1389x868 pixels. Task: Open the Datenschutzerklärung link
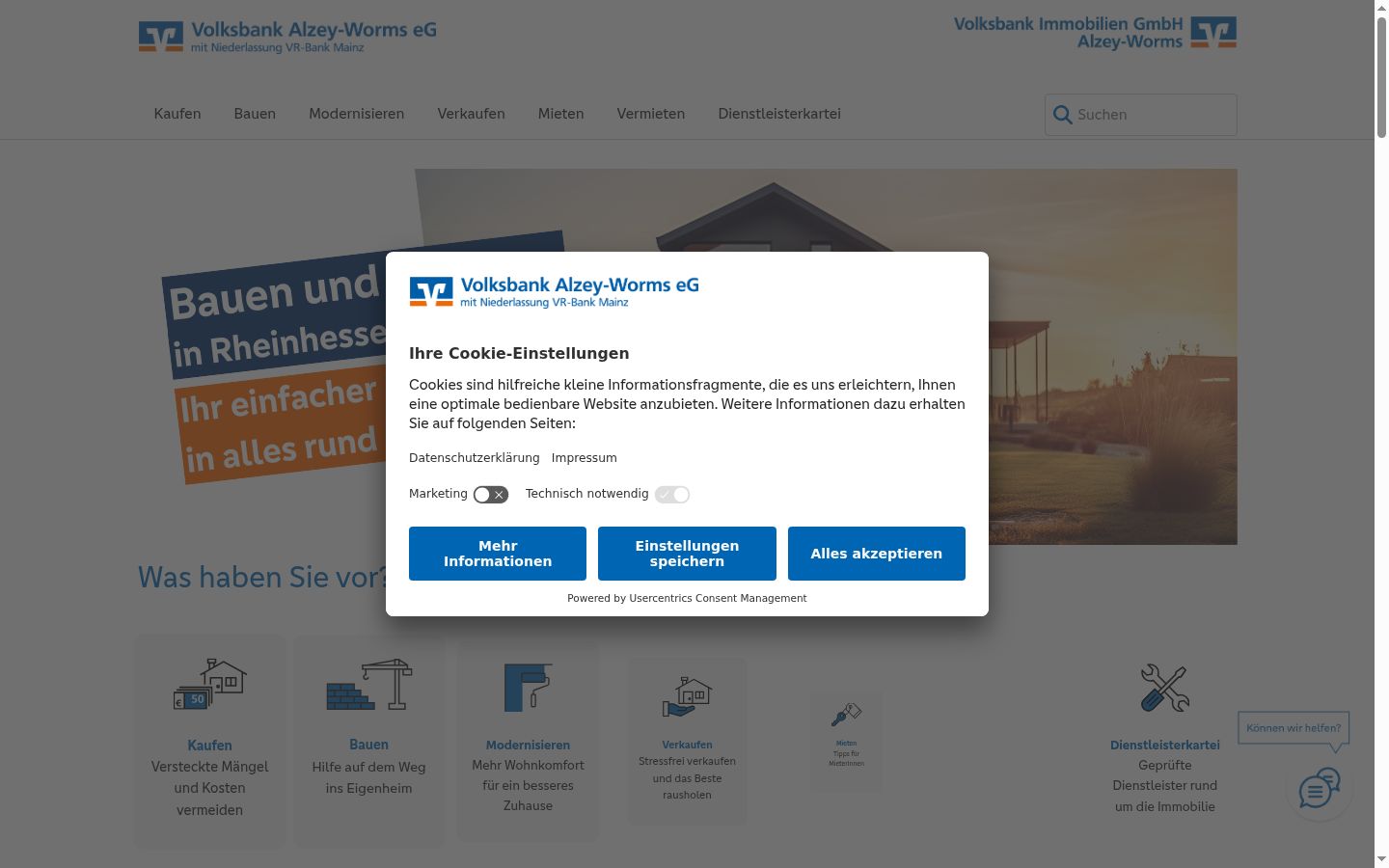click(x=475, y=458)
